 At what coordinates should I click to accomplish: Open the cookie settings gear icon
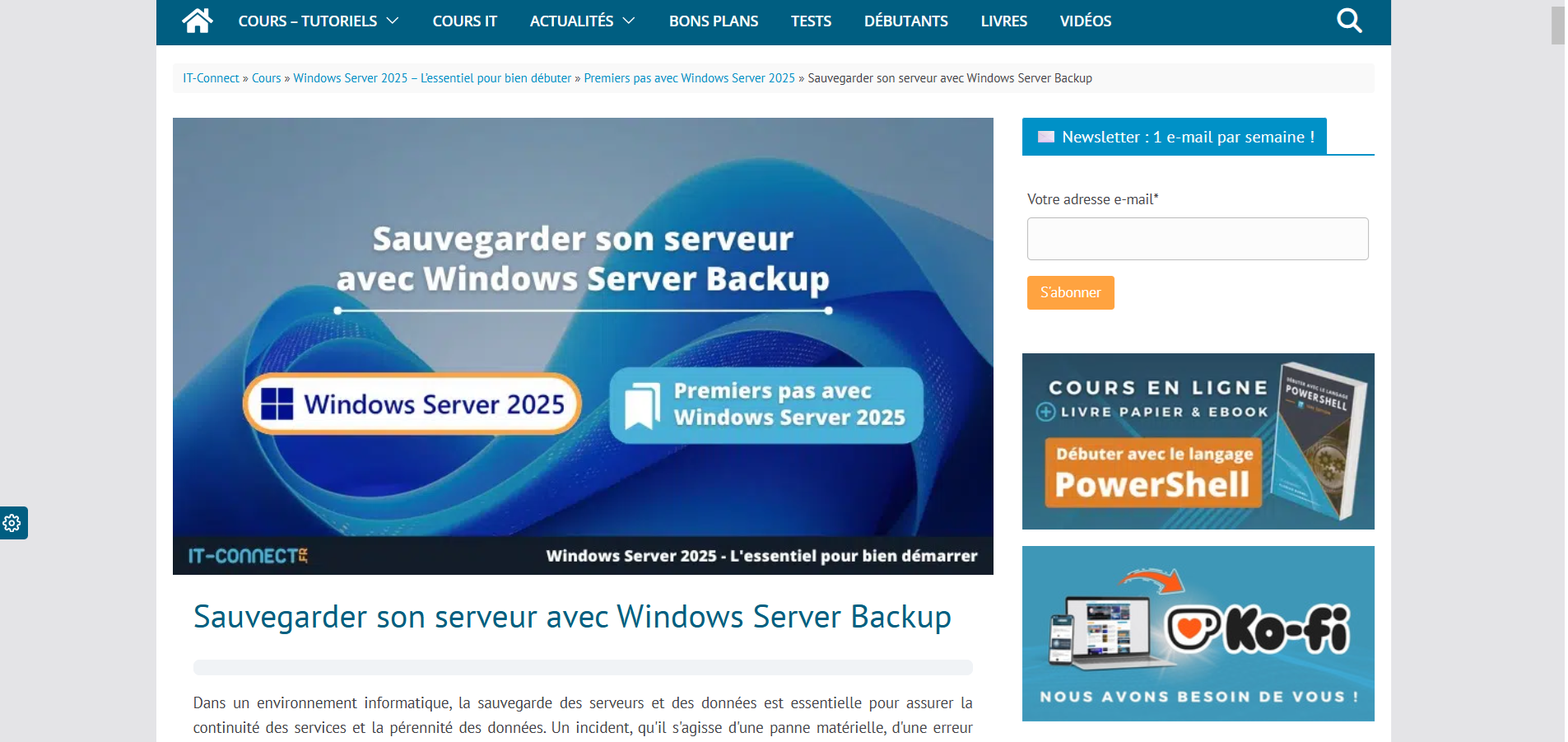coord(12,523)
